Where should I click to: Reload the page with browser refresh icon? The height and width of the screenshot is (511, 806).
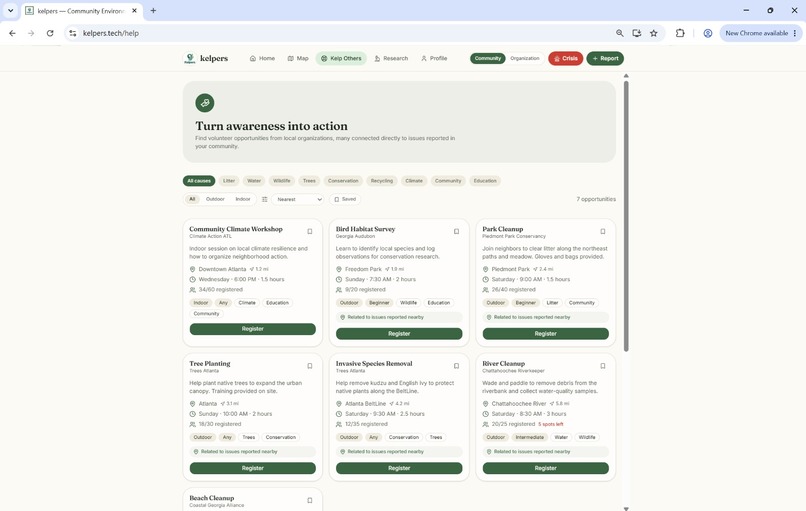50,33
